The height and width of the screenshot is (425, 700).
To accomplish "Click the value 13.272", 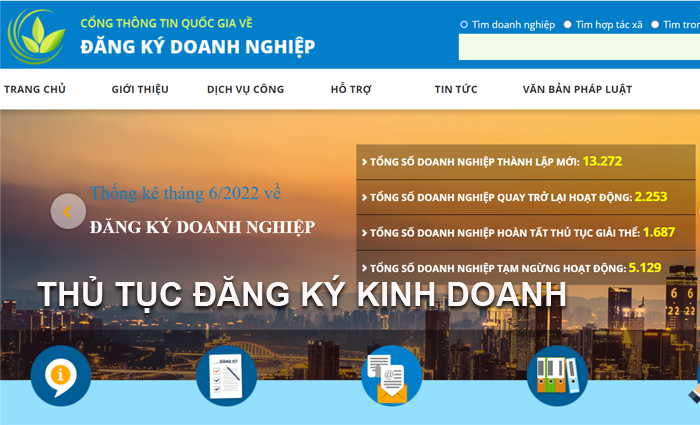I will coord(602,161).
